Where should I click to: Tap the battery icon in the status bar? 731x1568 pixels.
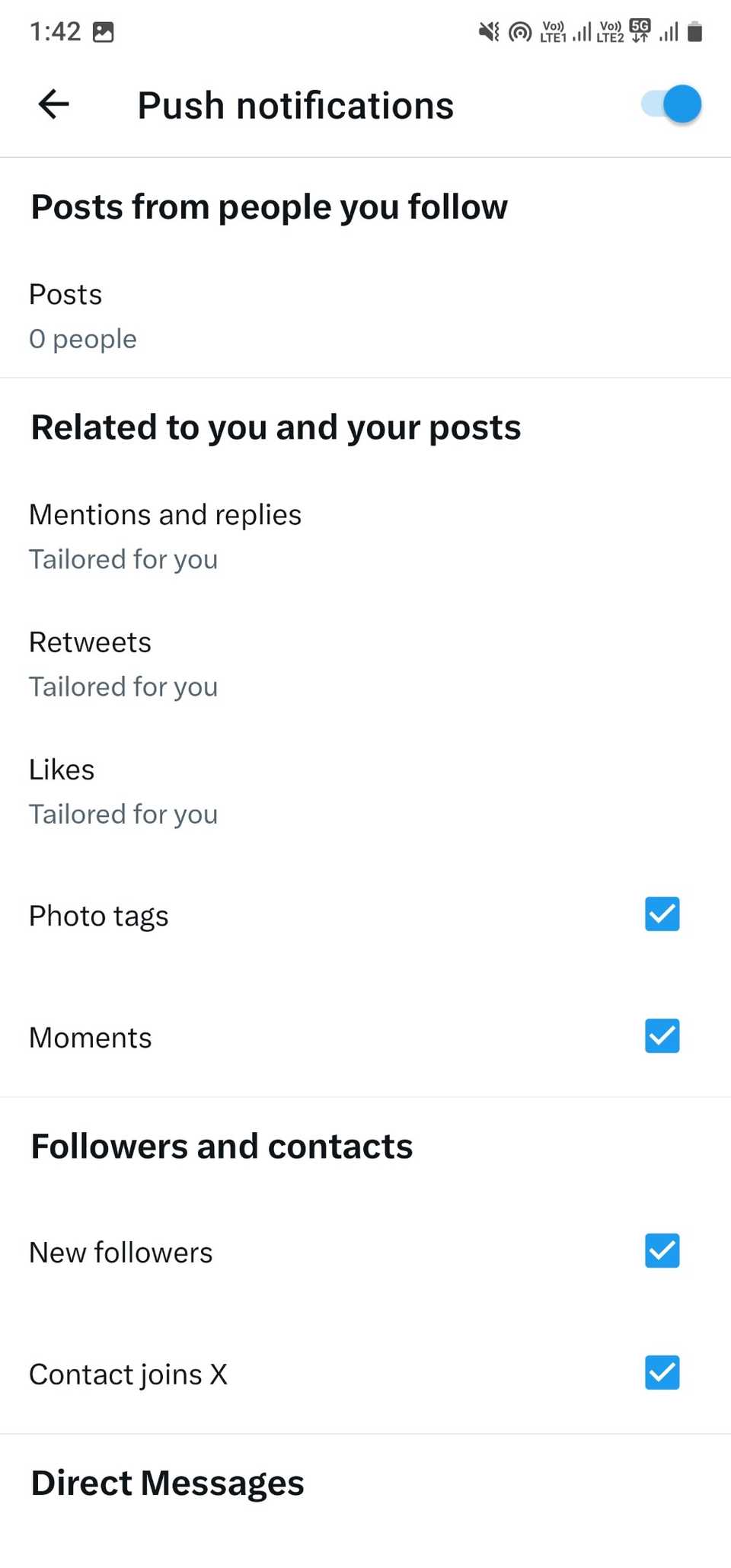click(695, 30)
